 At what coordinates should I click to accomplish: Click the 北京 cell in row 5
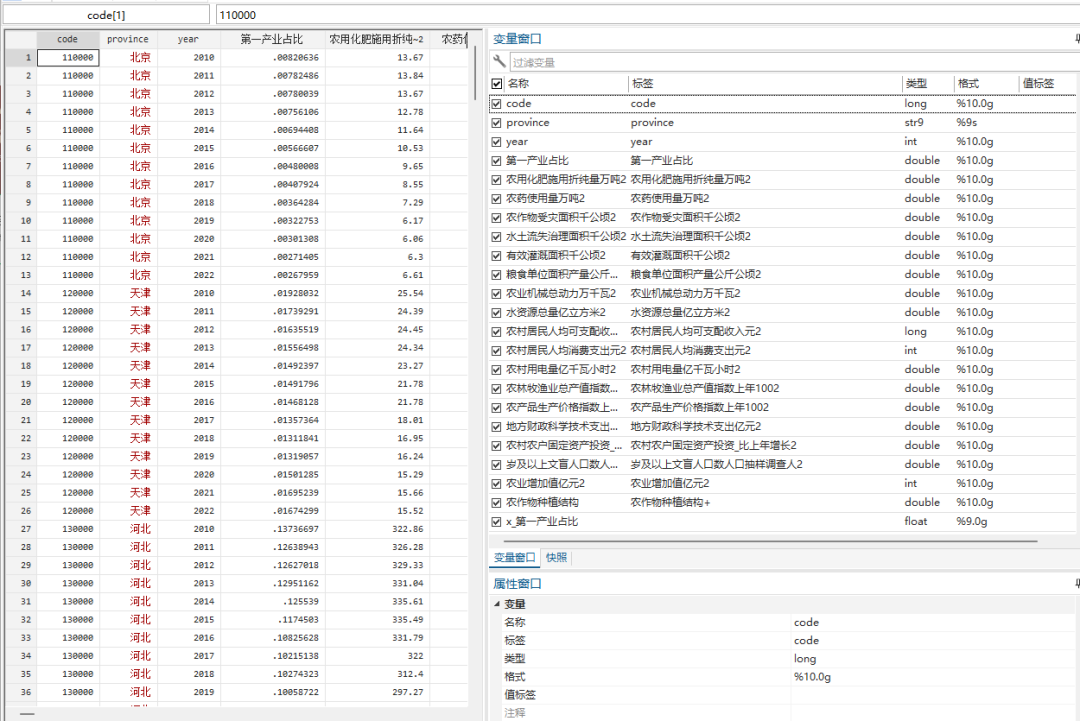tap(129, 130)
